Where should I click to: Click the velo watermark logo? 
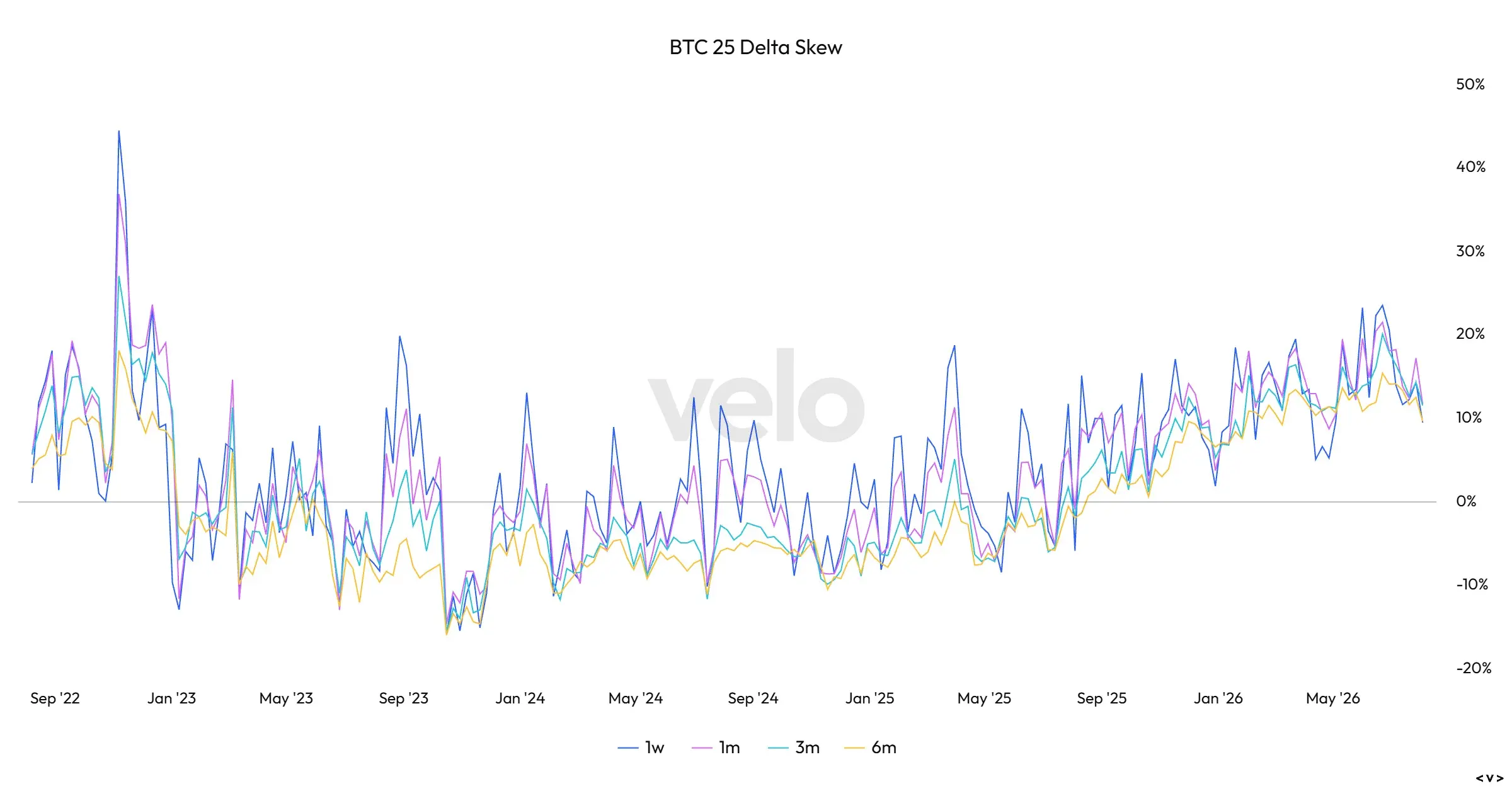click(x=756, y=396)
